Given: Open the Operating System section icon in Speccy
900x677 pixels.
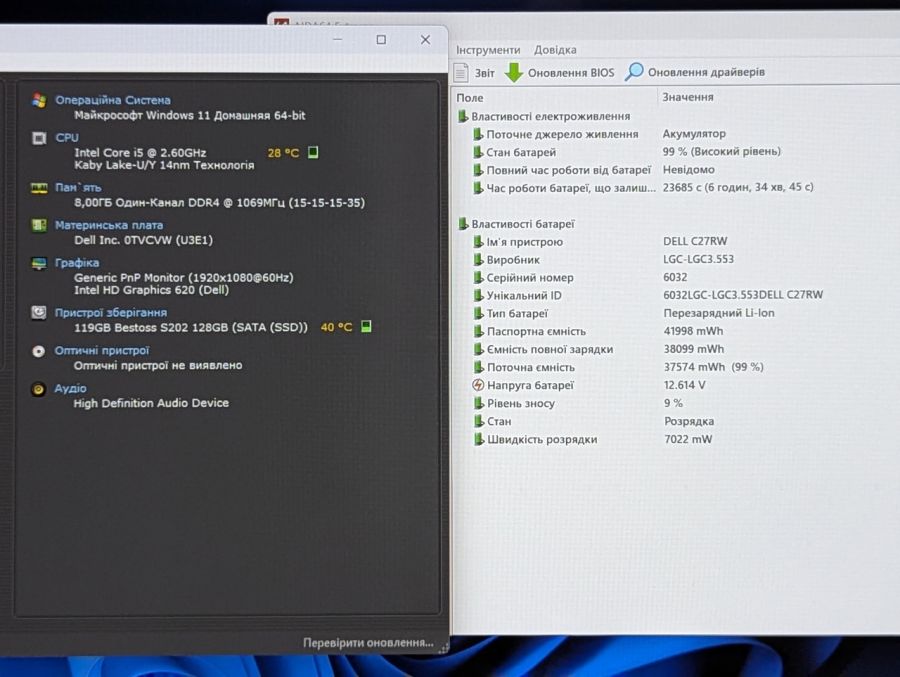Looking at the screenshot, I should 39,100.
